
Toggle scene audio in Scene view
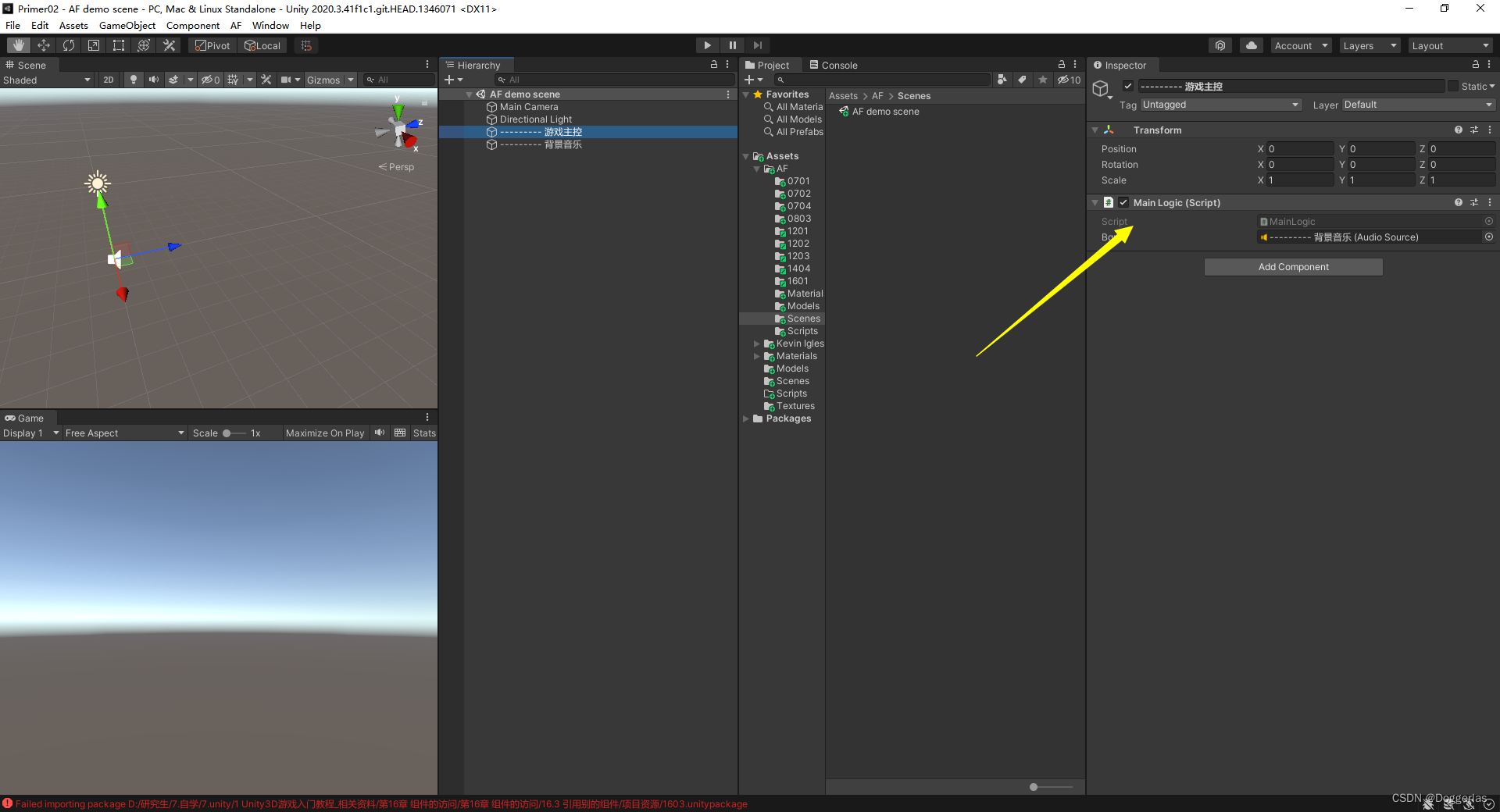click(154, 80)
